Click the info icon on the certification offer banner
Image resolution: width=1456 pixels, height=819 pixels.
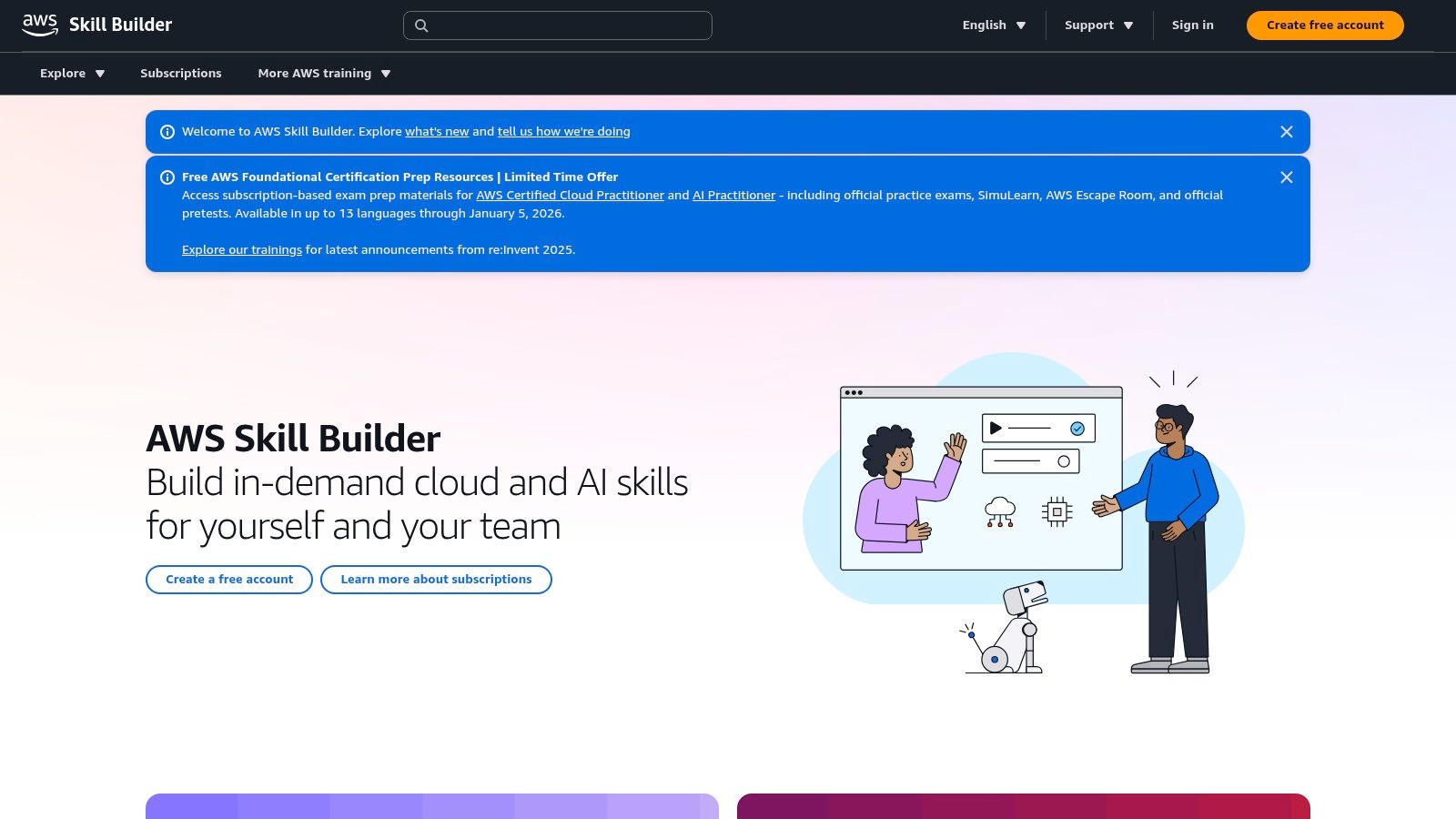(x=167, y=177)
